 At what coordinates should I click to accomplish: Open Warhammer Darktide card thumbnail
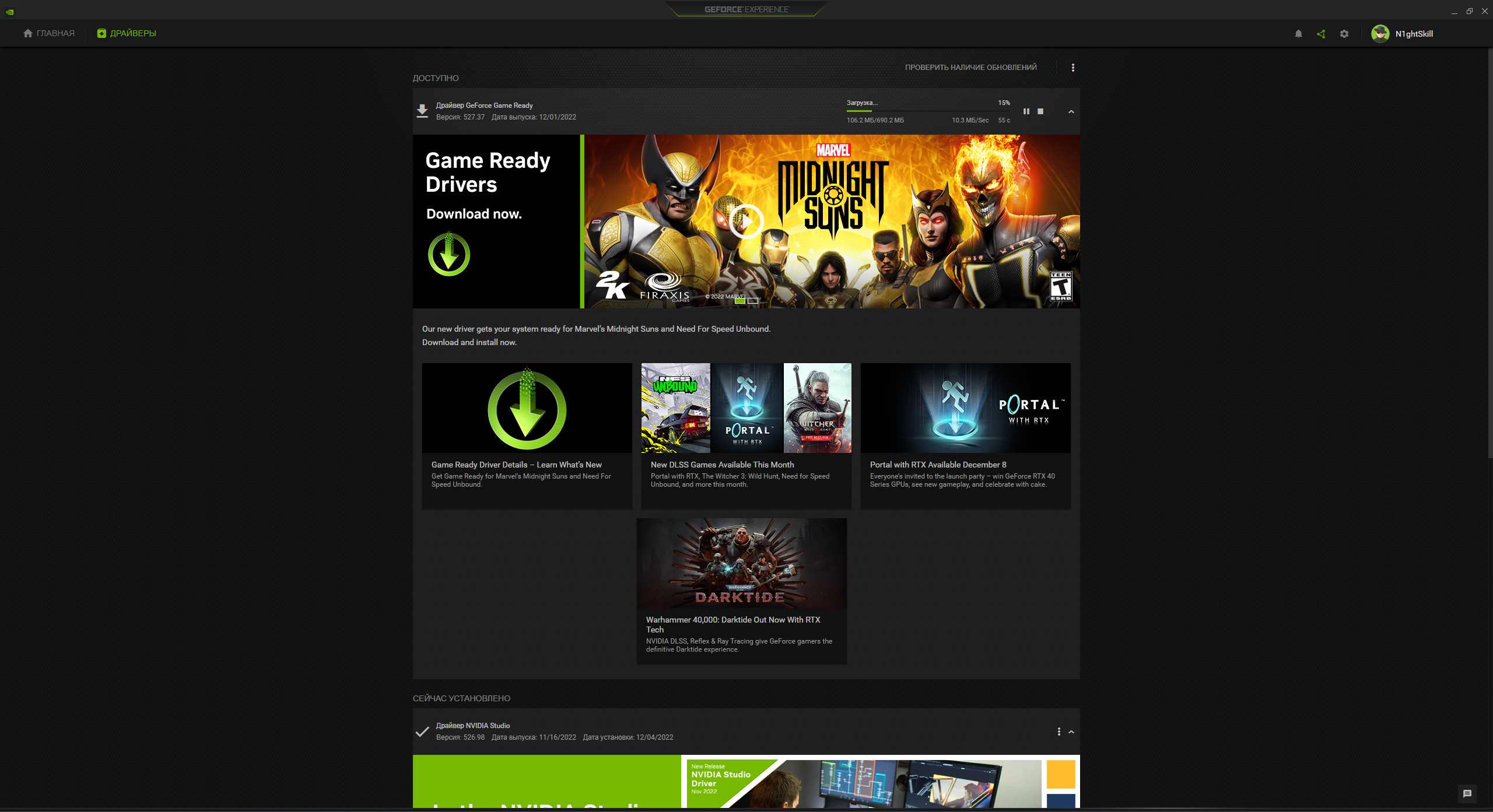(742, 563)
